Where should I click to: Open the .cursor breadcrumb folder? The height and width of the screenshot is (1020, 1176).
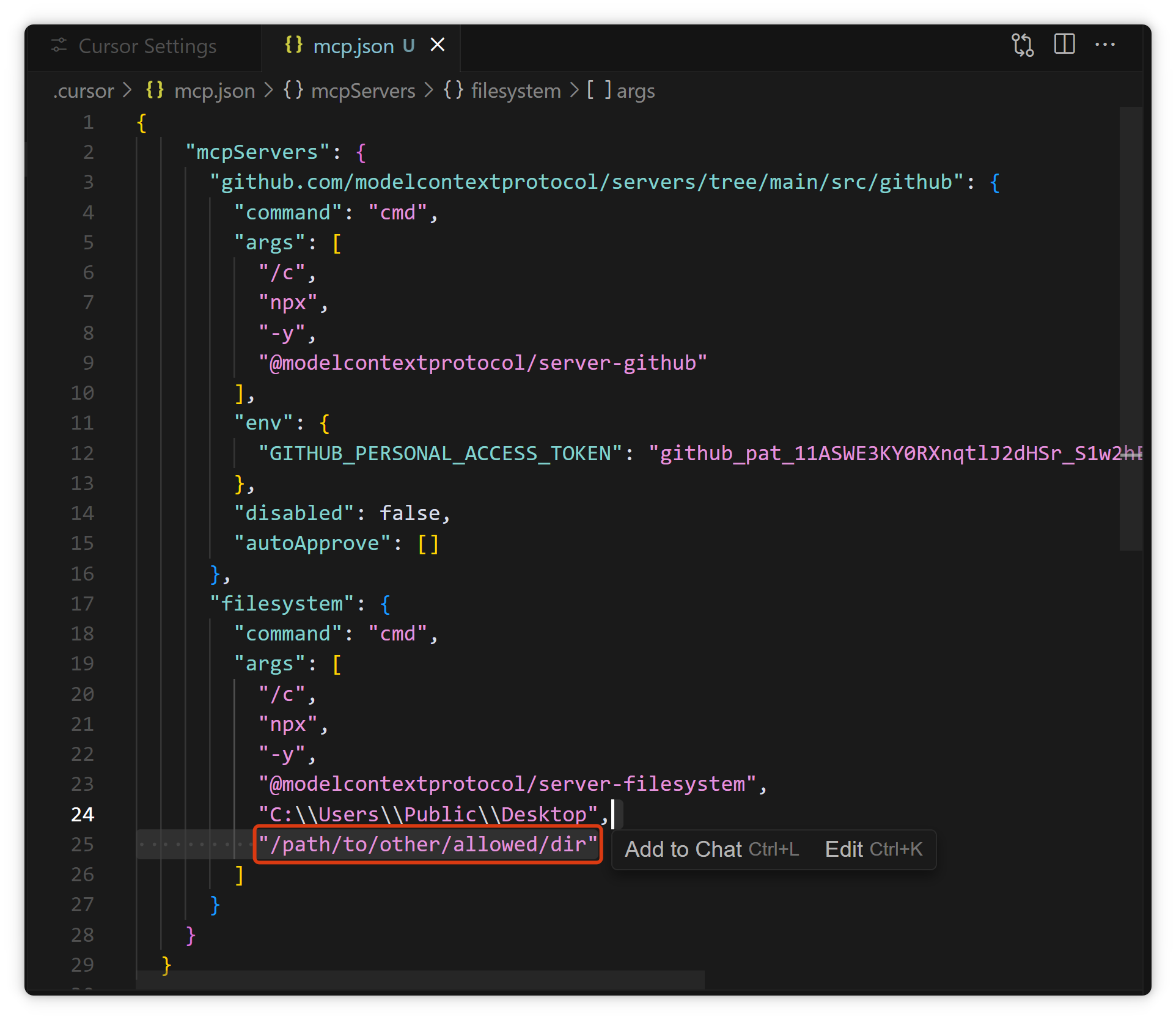pyautogui.click(x=84, y=91)
